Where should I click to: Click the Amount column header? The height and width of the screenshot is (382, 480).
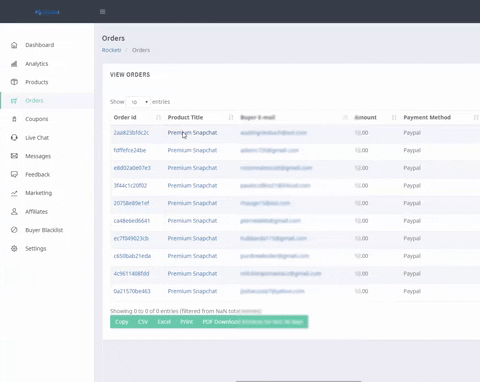(x=365, y=117)
